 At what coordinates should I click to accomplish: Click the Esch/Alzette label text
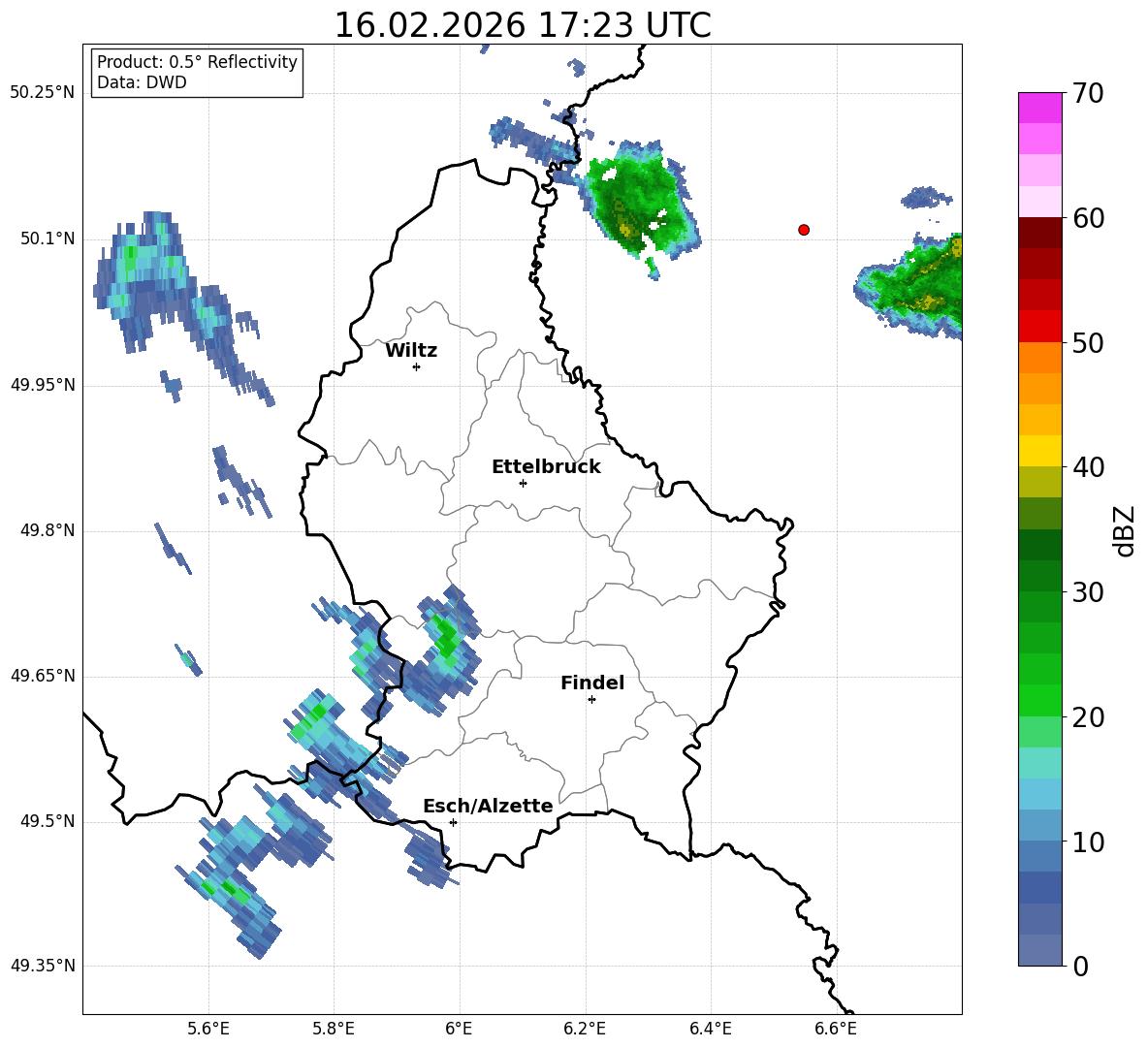(489, 806)
